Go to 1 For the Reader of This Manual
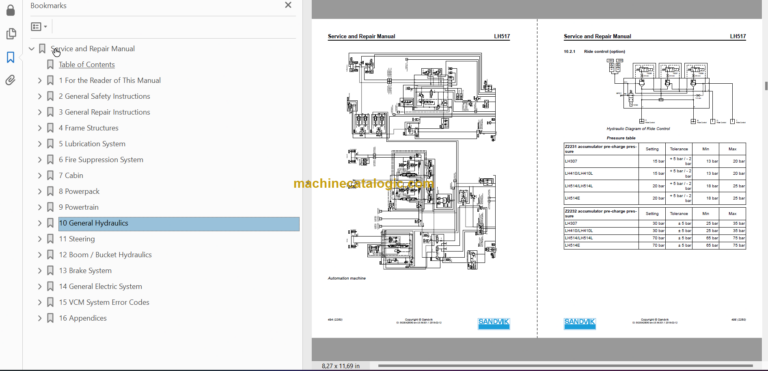Image resolution: width=768 pixels, height=371 pixels. [110, 80]
